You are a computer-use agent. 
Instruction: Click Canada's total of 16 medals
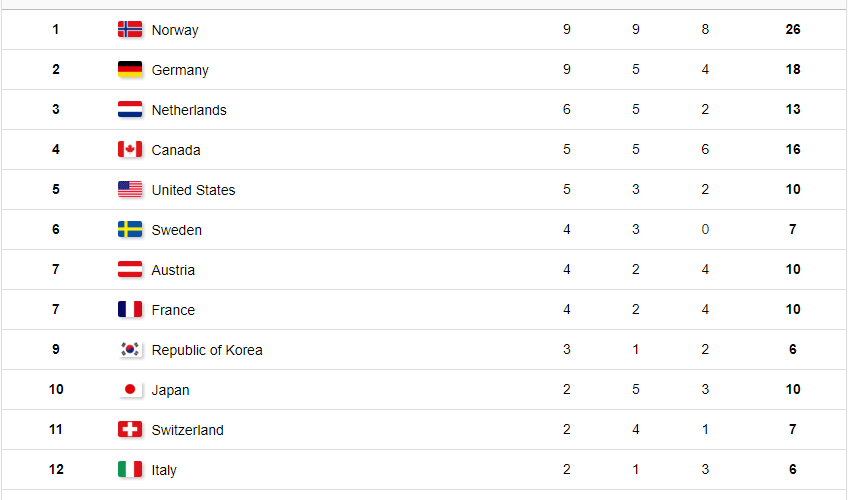[x=793, y=150]
